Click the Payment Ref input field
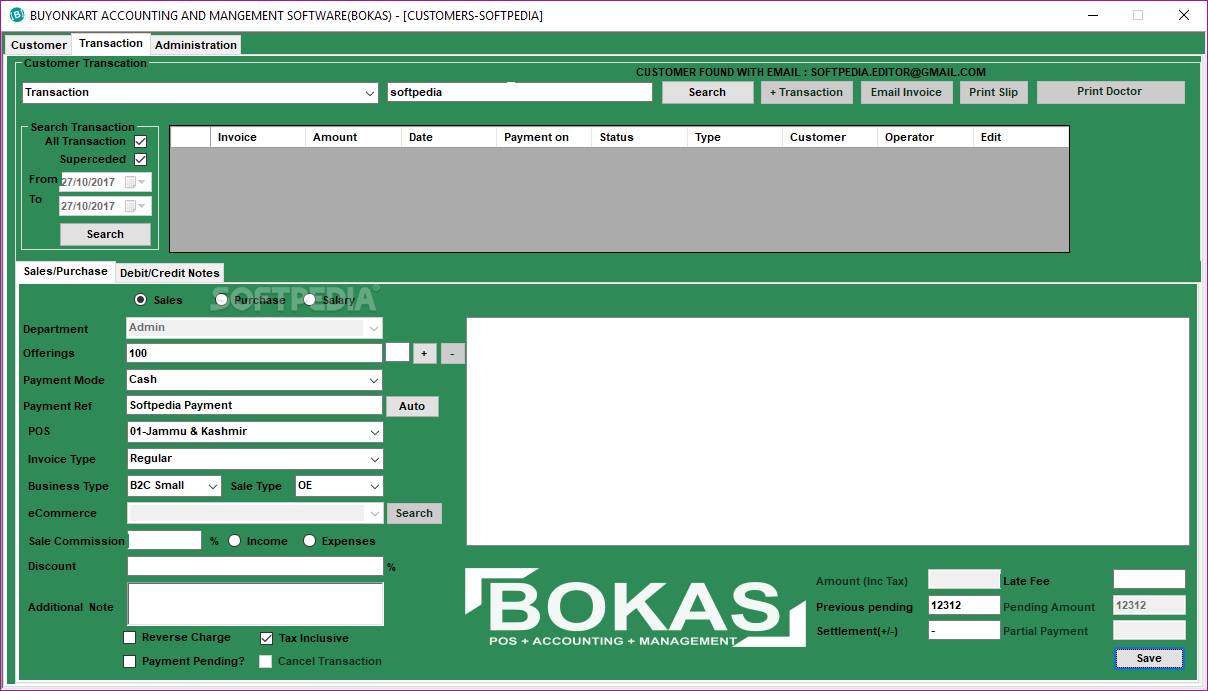The image size is (1208, 691). [x=254, y=405]
